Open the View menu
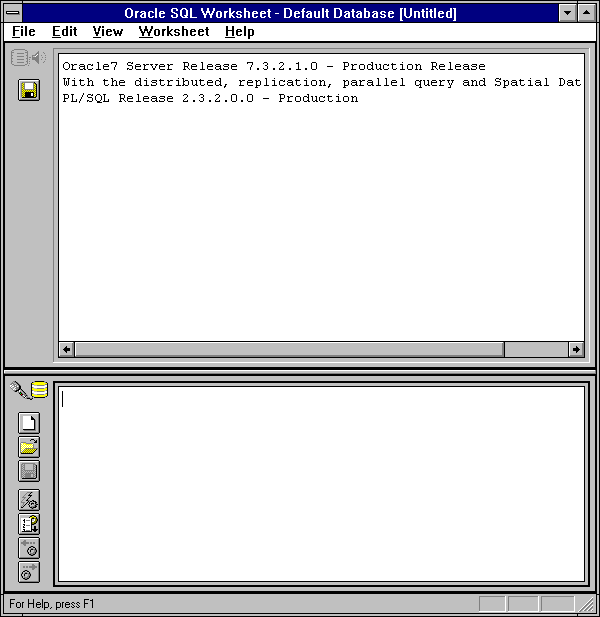The height and width of the screenshot is (617, 600). 107,32
